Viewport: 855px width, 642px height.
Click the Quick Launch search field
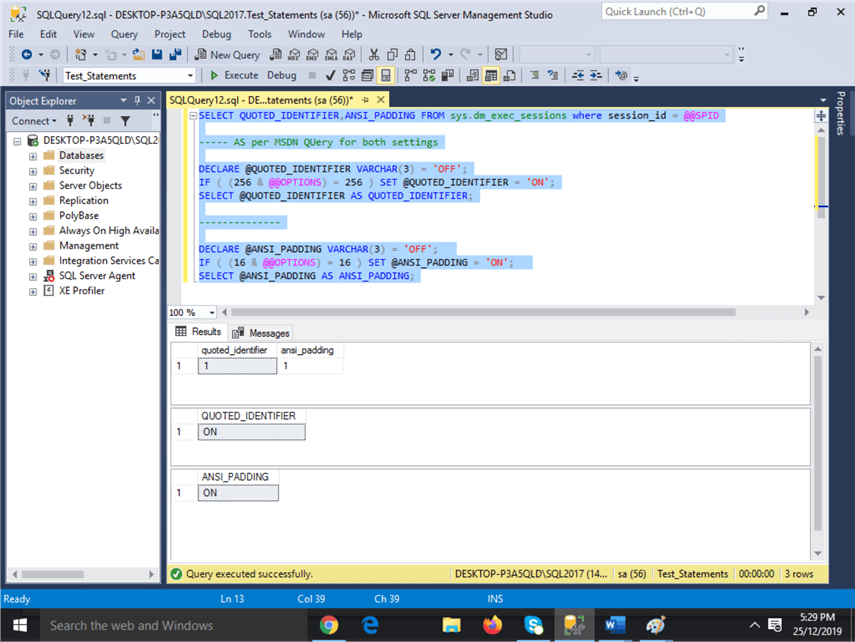pyautogui.click(x=684, y=11)
